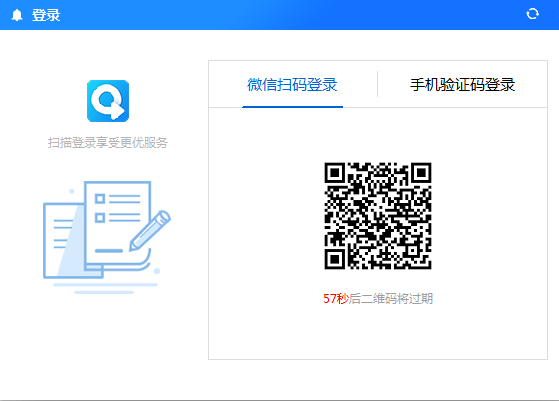Click the QR code's top-left finder square
This screenshot has height=401, width=559.
[334, 173]
